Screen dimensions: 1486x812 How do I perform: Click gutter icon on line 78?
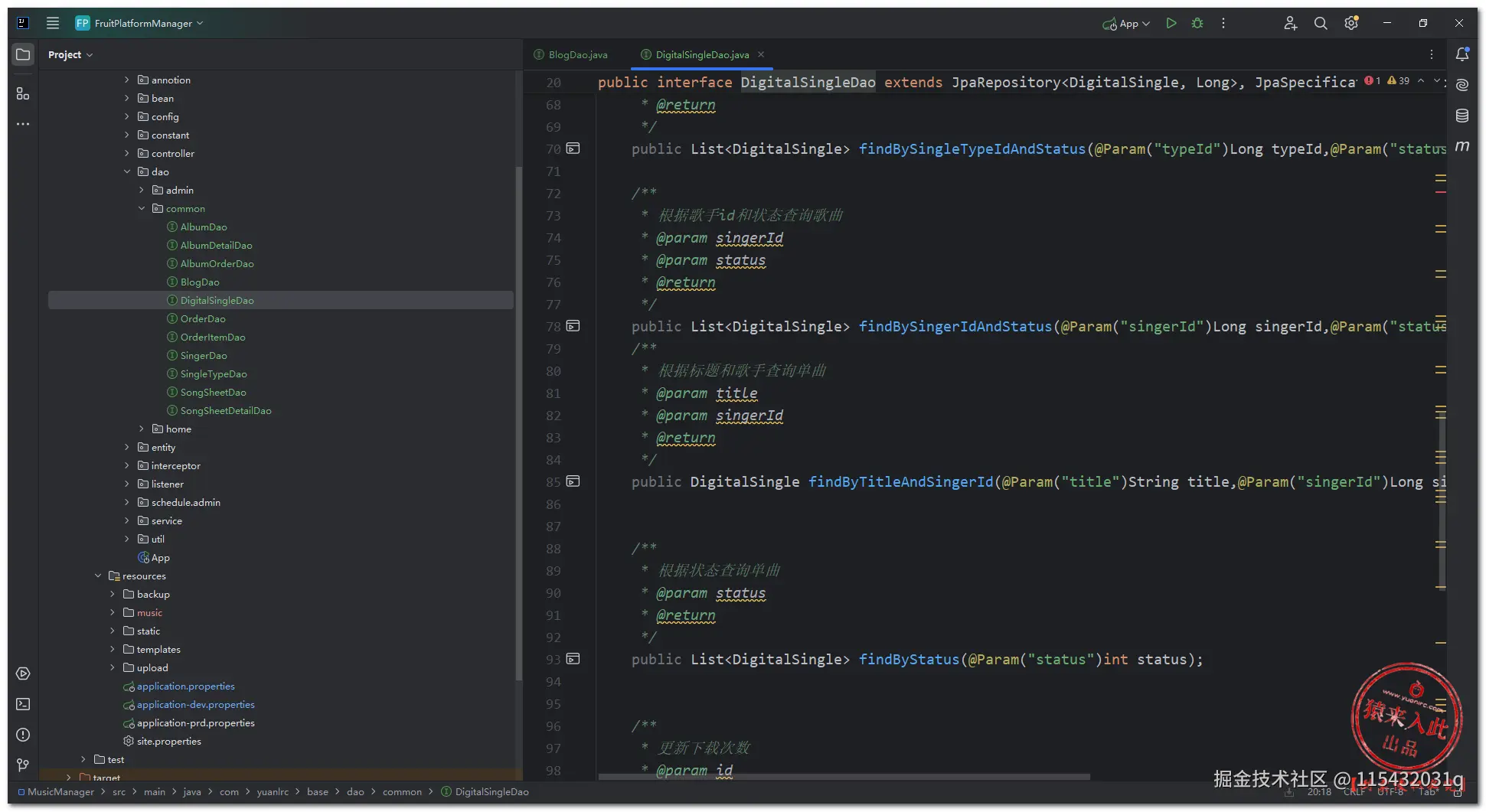(x=573, y=326)
